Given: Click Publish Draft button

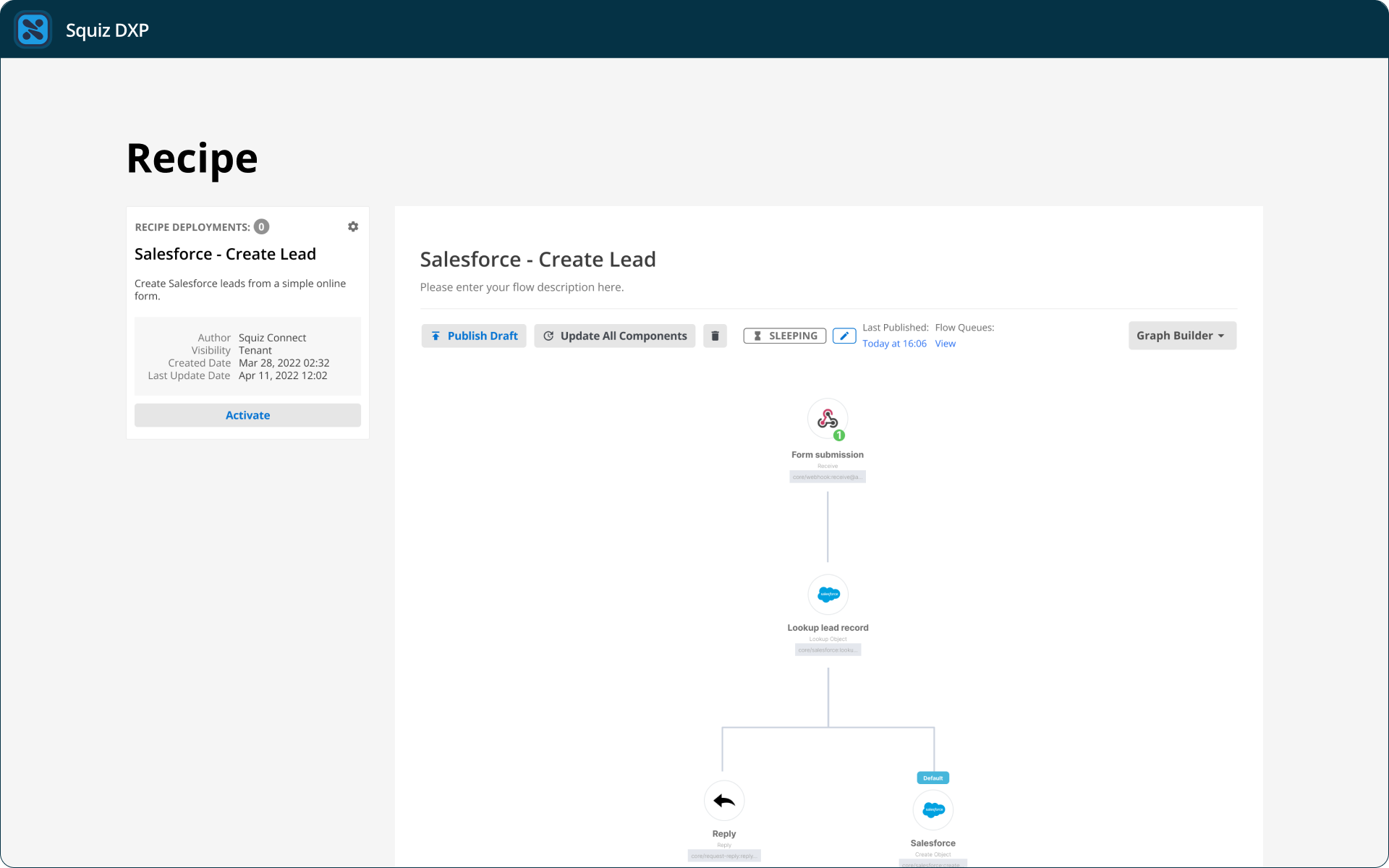Looking at the screenshot, I should [474, 336].
